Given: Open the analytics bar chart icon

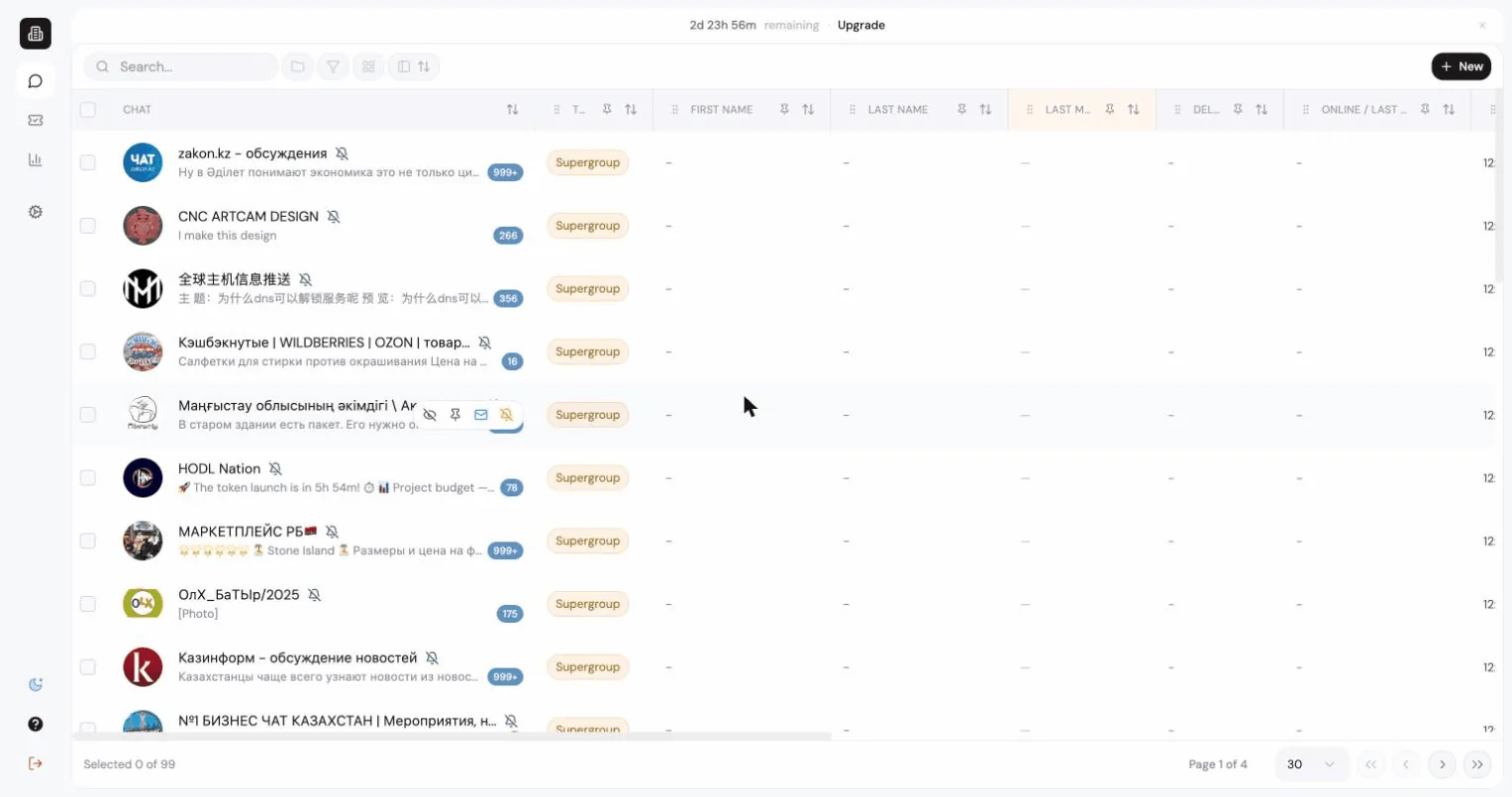Looking at the screenshot, I should 36,159.
